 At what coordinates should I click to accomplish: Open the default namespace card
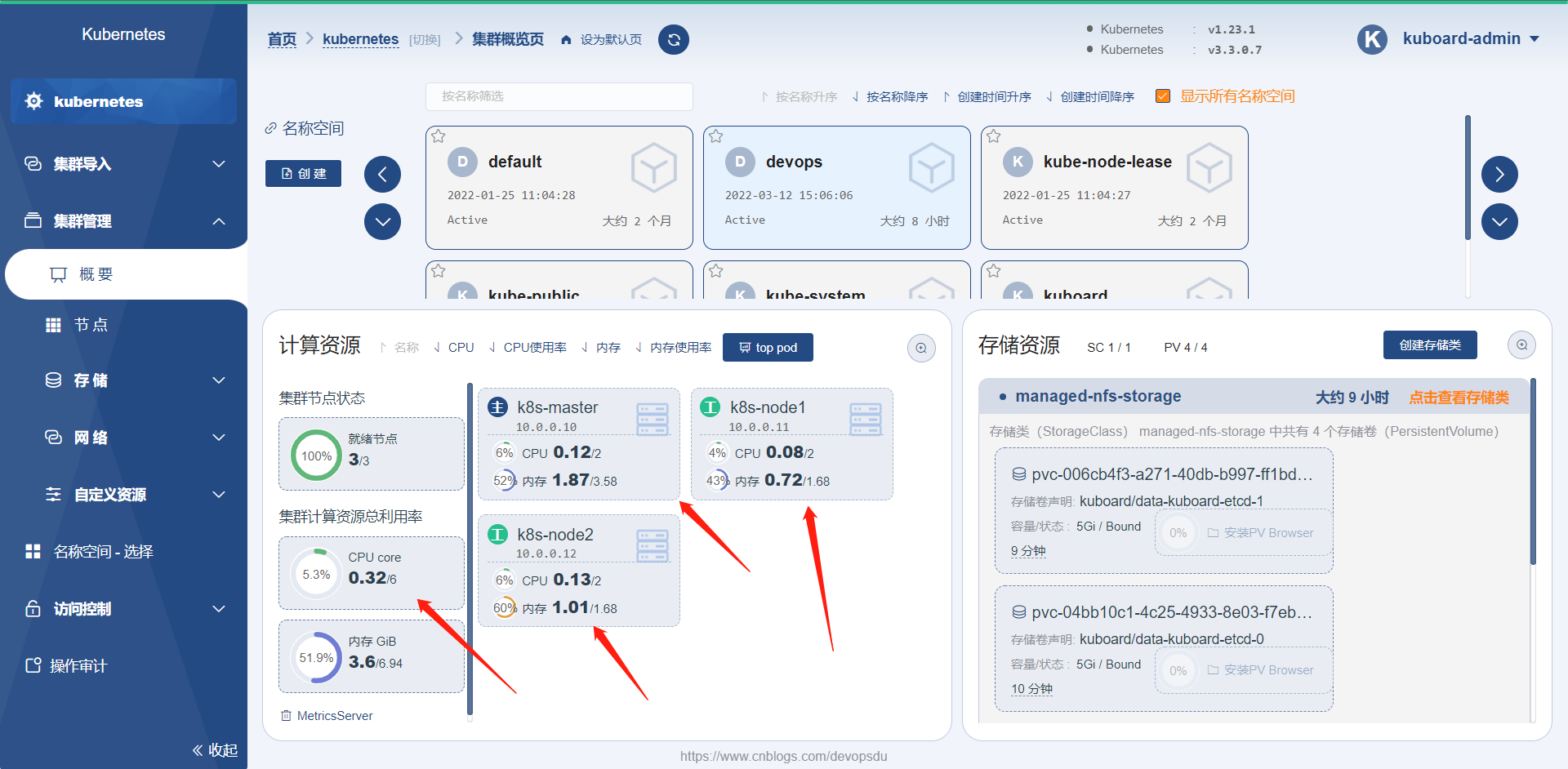coord(559,188)
